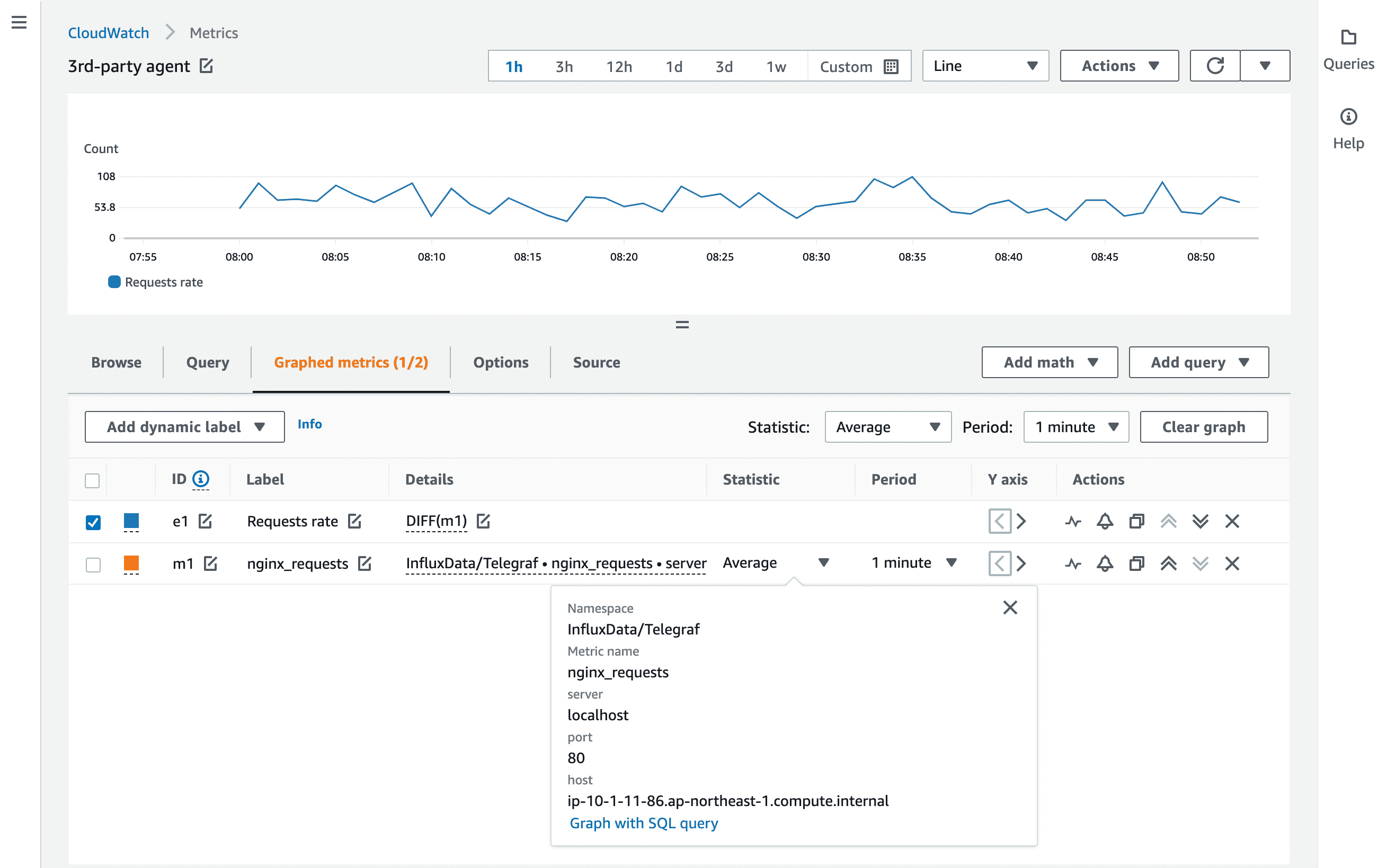The width and height of the screenshot is (1378, 868).
Task: Edit the '3rd-party agent' graph title
Action: (207, 66)
